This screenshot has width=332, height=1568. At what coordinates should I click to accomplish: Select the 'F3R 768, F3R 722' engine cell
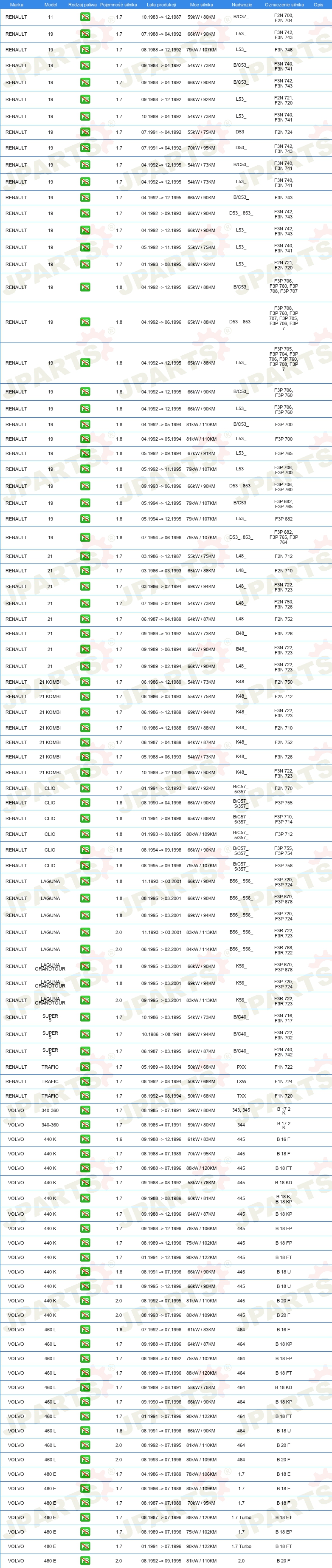pos(283,950)
